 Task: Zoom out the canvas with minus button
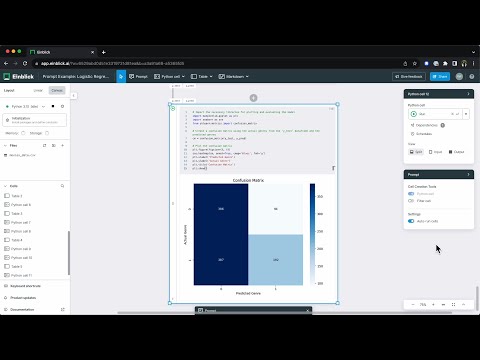point(413,305)
